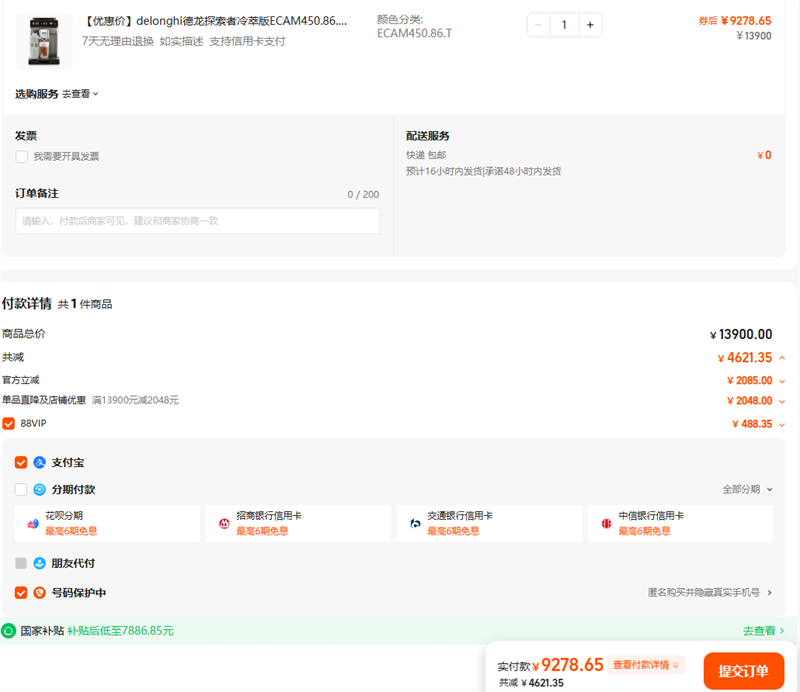Click the Alipay logo icon

[40, 463]
